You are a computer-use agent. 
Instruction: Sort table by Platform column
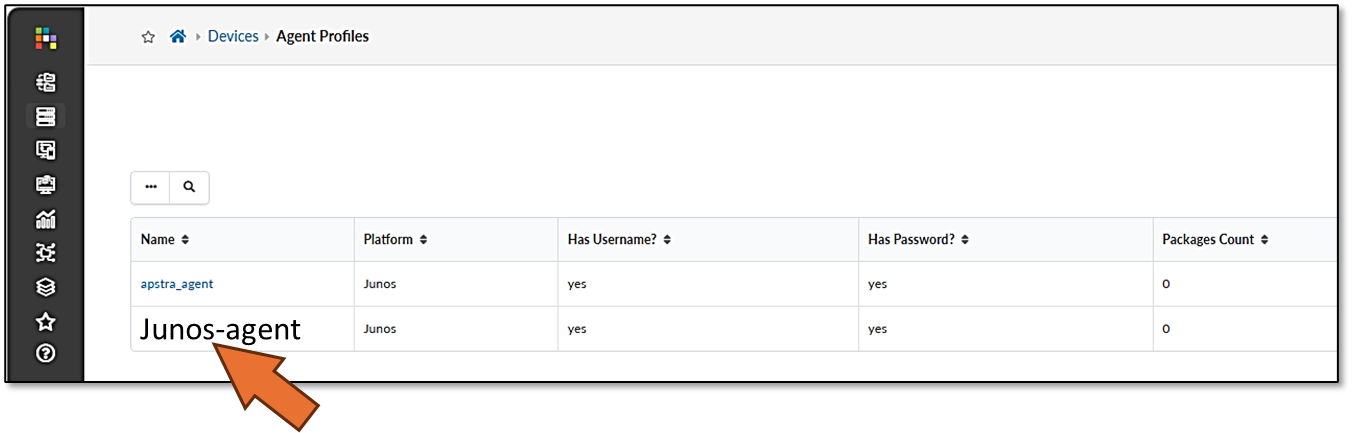(396, 240)
